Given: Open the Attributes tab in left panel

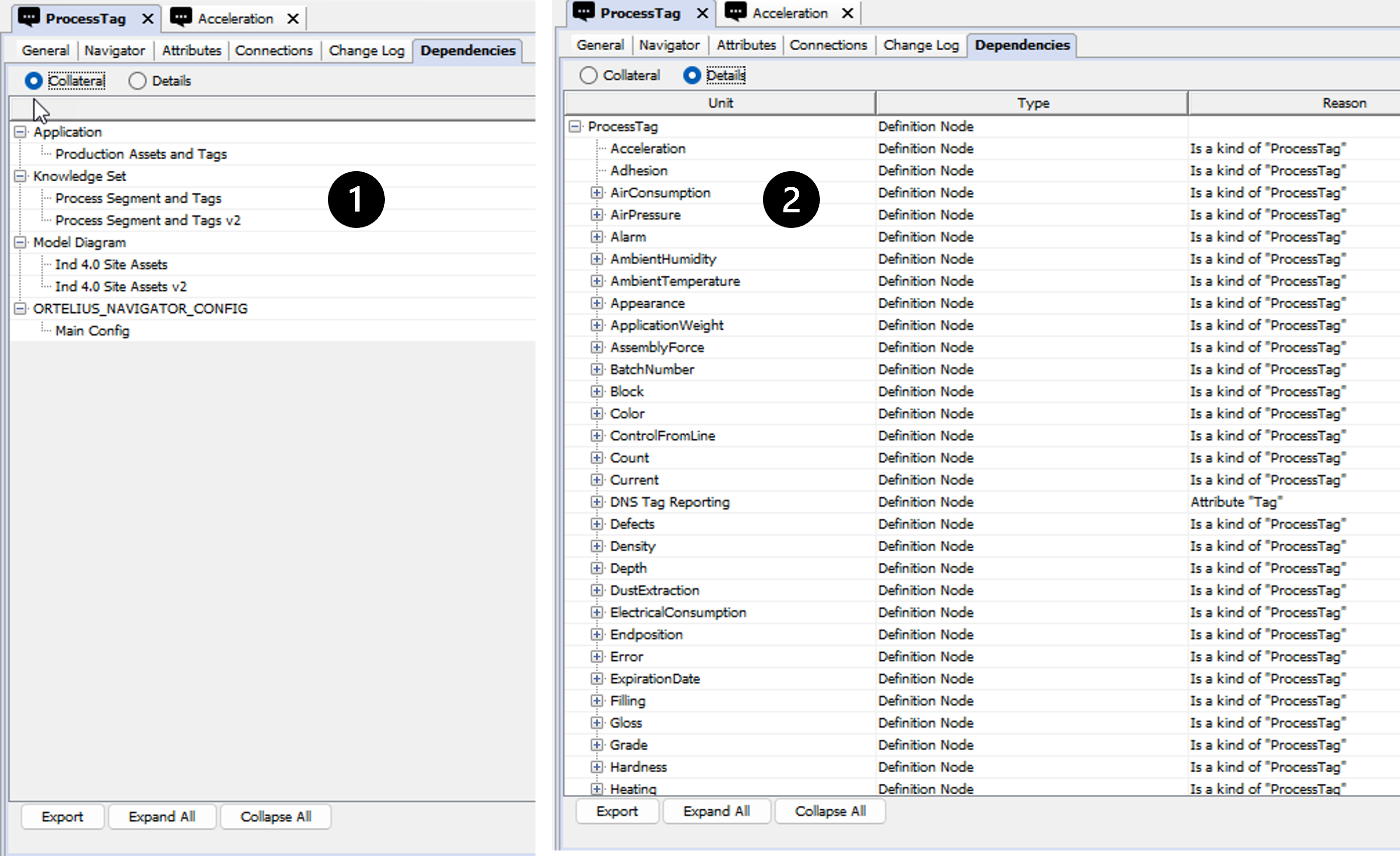Looking at the screenshot, I should [191, 51].
